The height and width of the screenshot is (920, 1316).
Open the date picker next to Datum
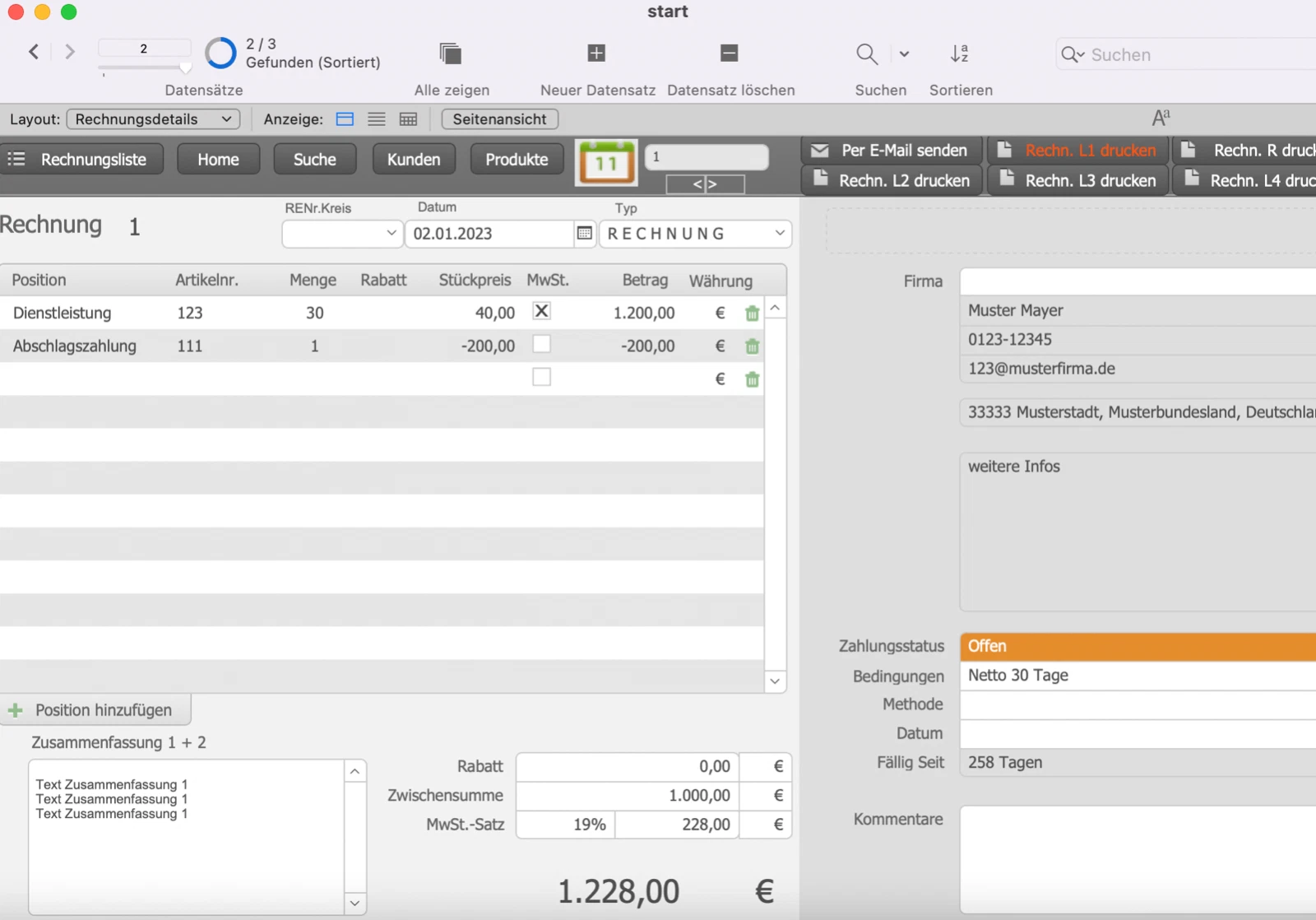(x=584, y=234)
